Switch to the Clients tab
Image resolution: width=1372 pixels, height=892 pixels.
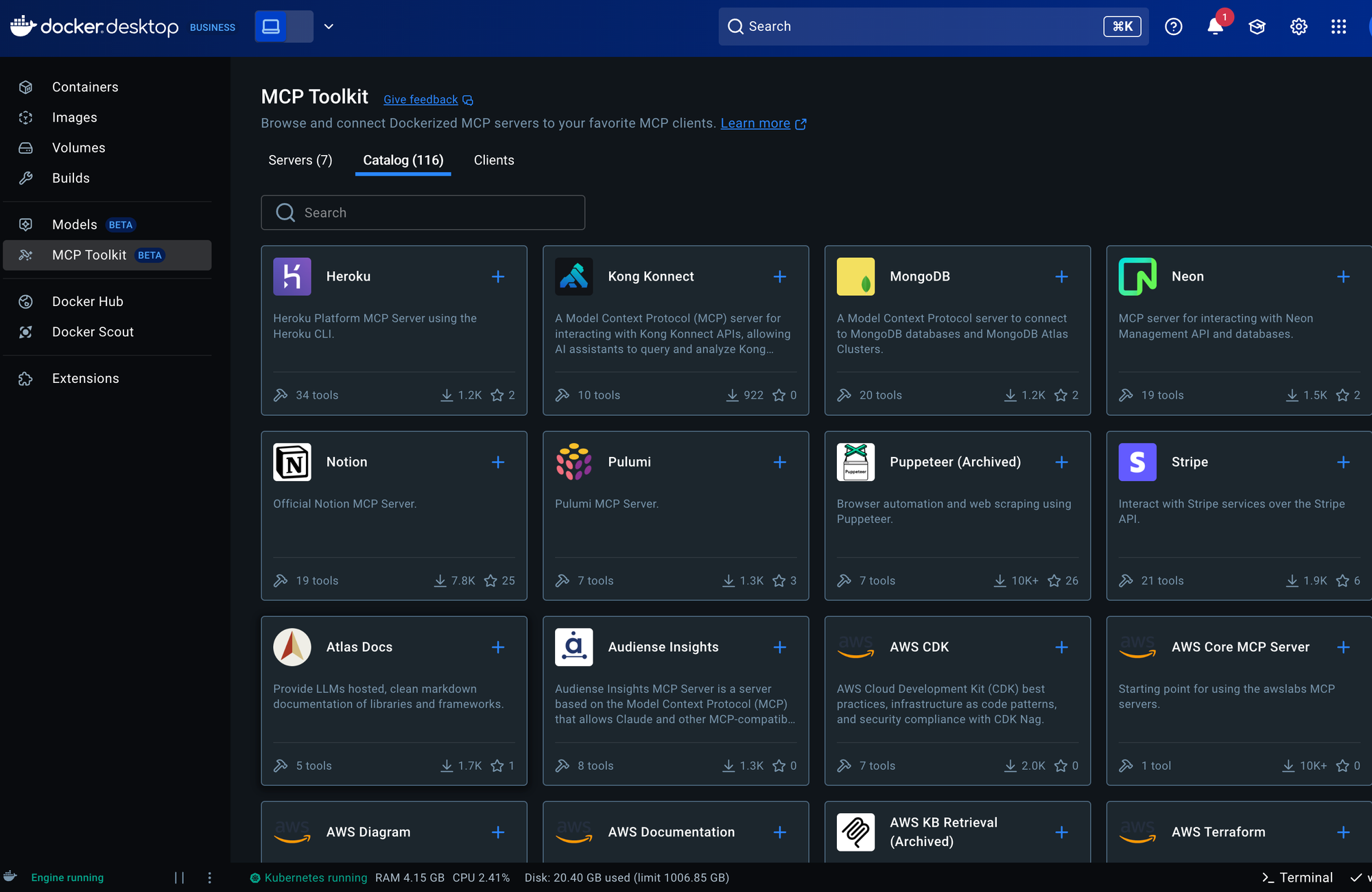click(494, 160)
